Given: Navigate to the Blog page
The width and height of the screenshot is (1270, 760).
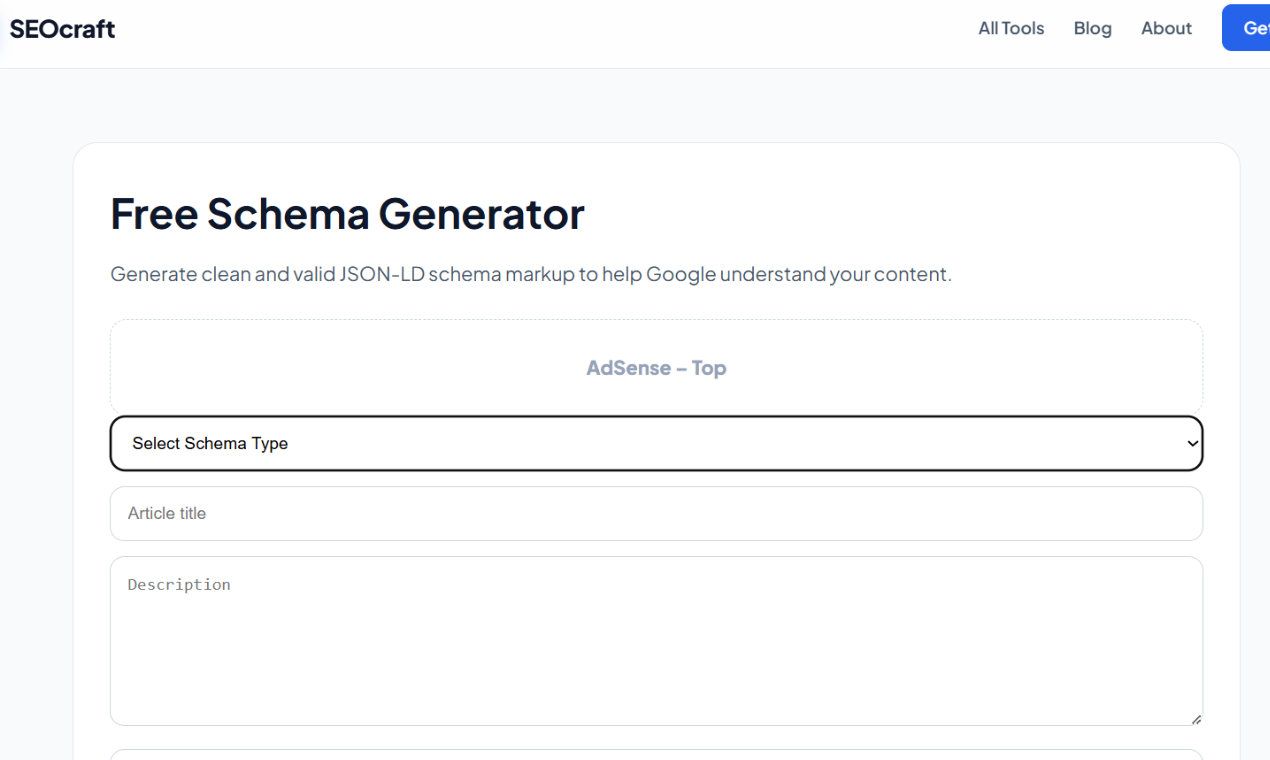Looking at the screenshot, I should pos(1092,28).
